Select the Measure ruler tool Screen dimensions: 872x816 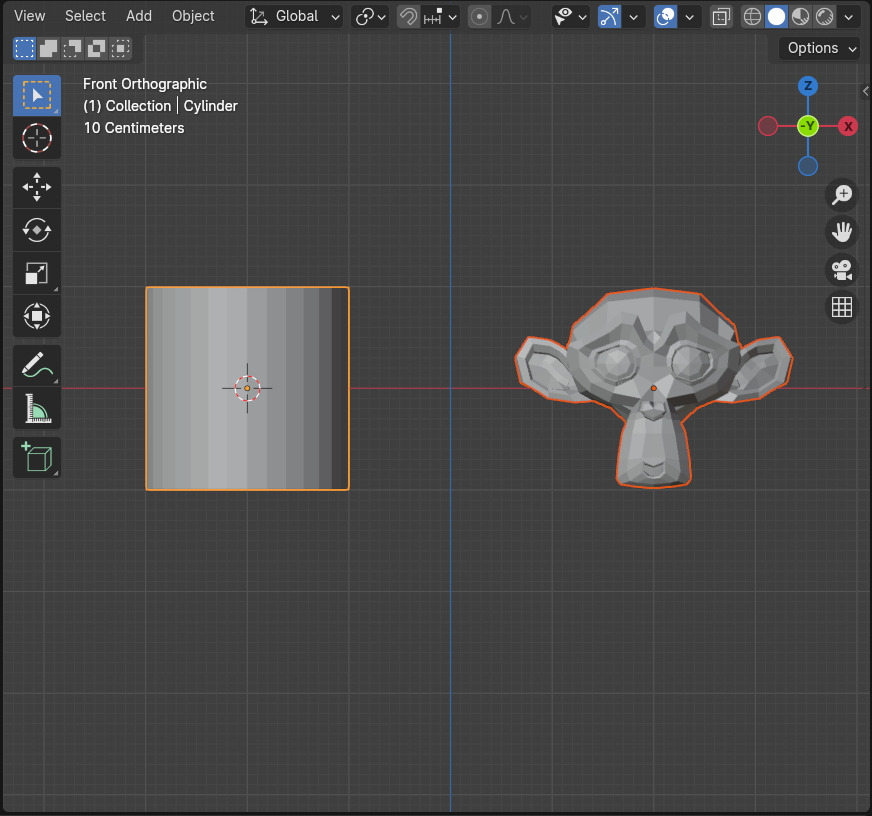37,408
